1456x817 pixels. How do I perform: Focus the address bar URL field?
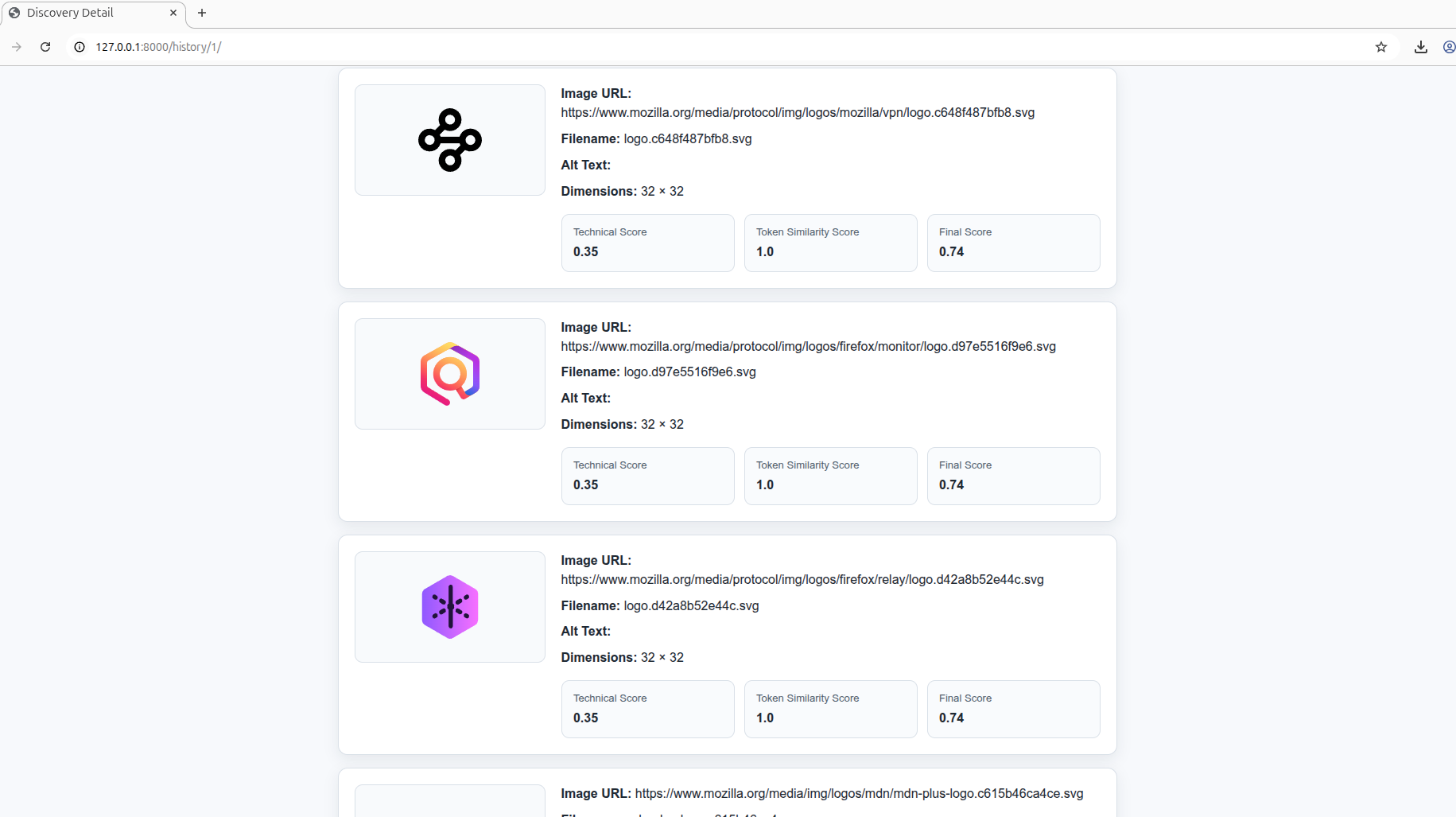(x=716, y=47)
